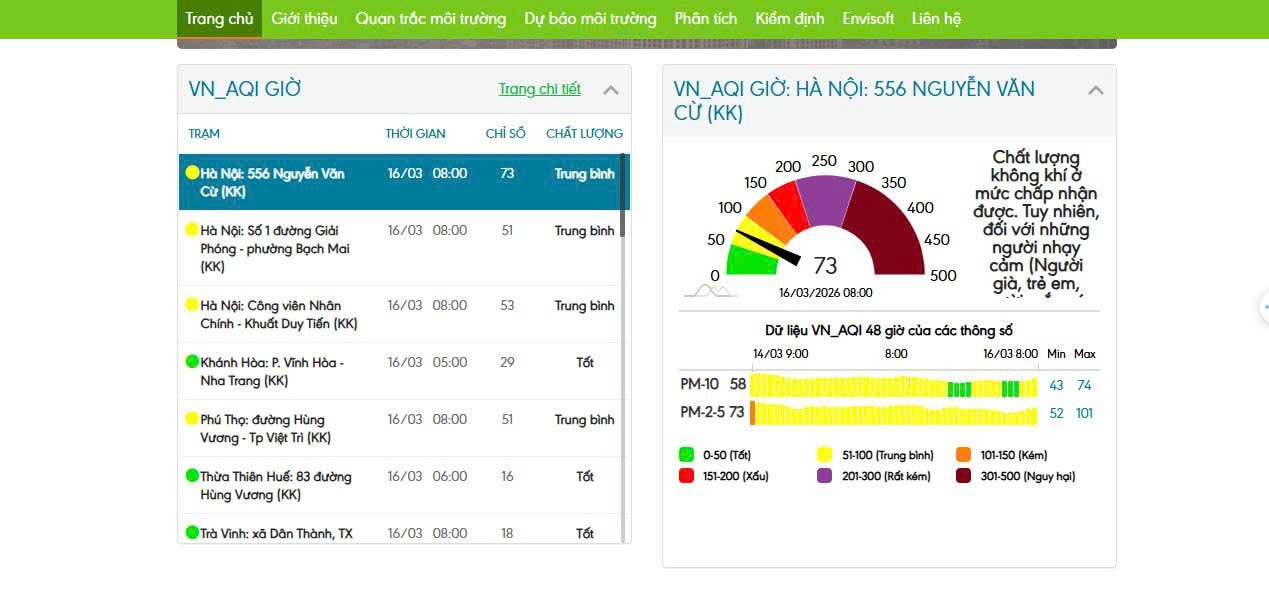This screenshot has width=1269, height=591.
Task: Click the purple 201-300 (Rất kém) legend swatch
Action: (825, 476)
